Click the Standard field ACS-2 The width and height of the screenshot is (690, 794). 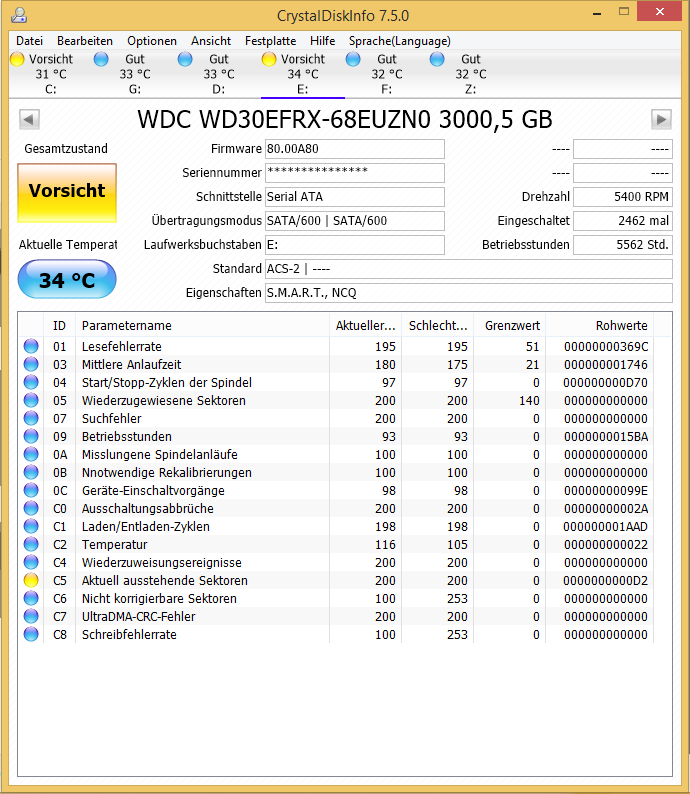(469, 269)
